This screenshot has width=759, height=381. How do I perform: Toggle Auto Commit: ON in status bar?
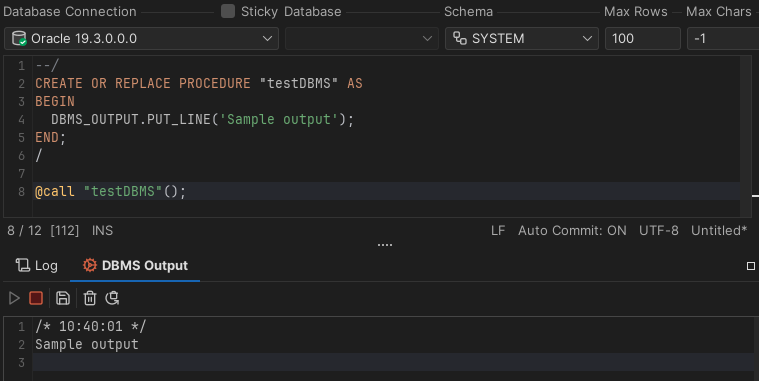click(572, 230)
